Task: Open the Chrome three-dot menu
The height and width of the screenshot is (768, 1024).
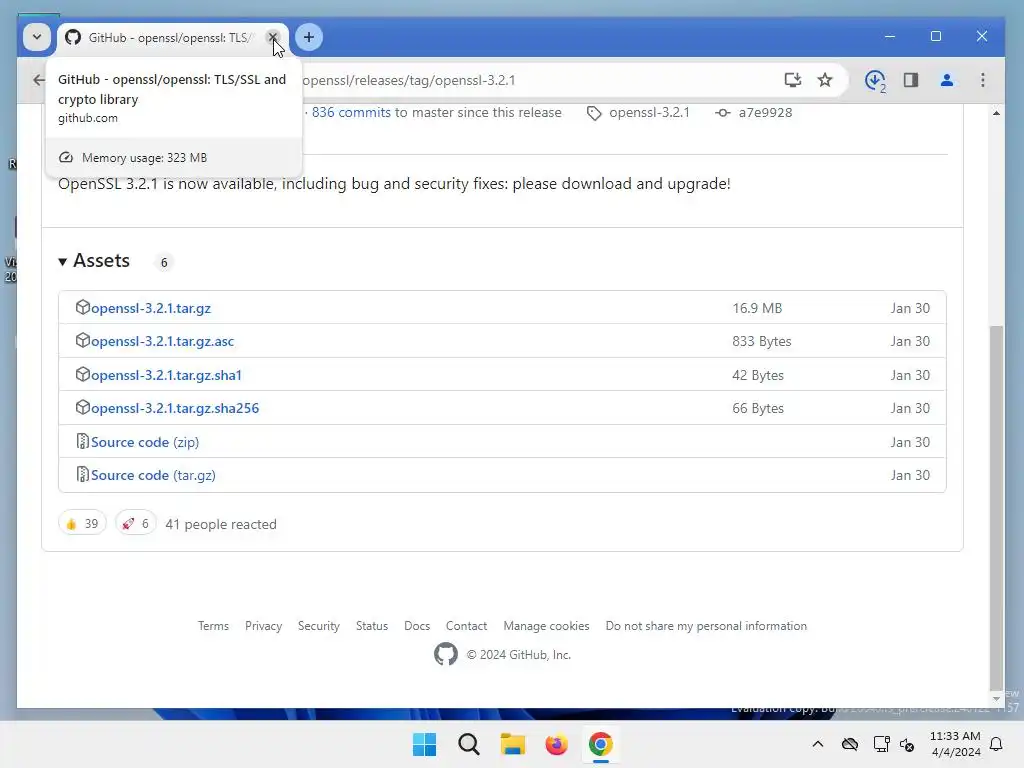Action: [983, 80]
